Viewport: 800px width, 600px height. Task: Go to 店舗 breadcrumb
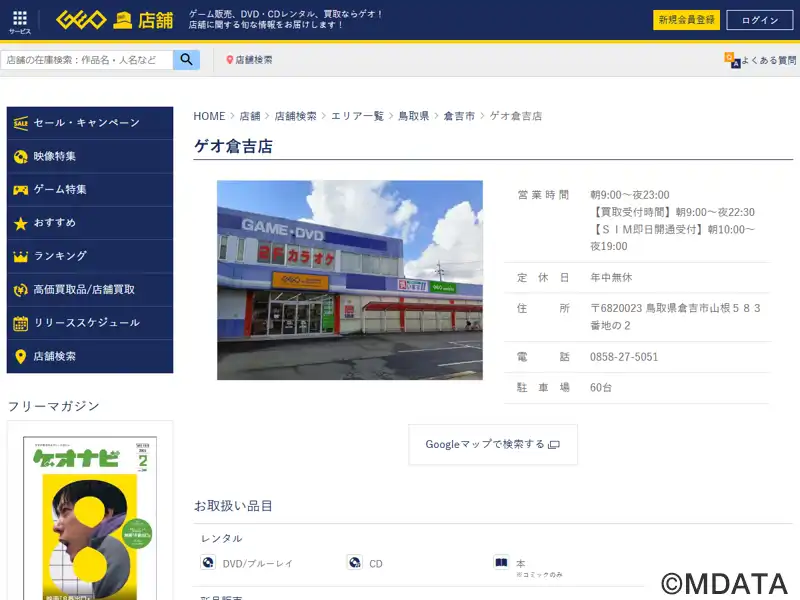[250, 116]
